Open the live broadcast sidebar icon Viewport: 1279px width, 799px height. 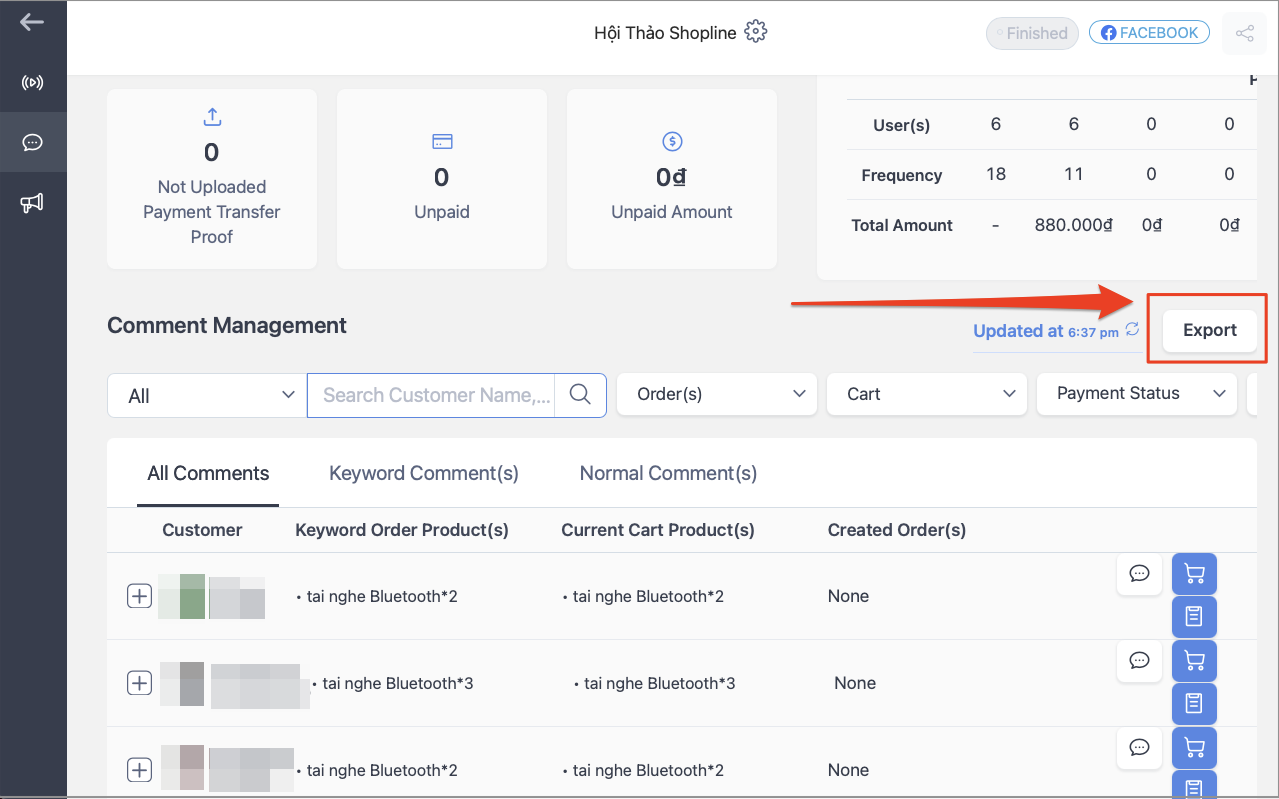click(32, 82)
